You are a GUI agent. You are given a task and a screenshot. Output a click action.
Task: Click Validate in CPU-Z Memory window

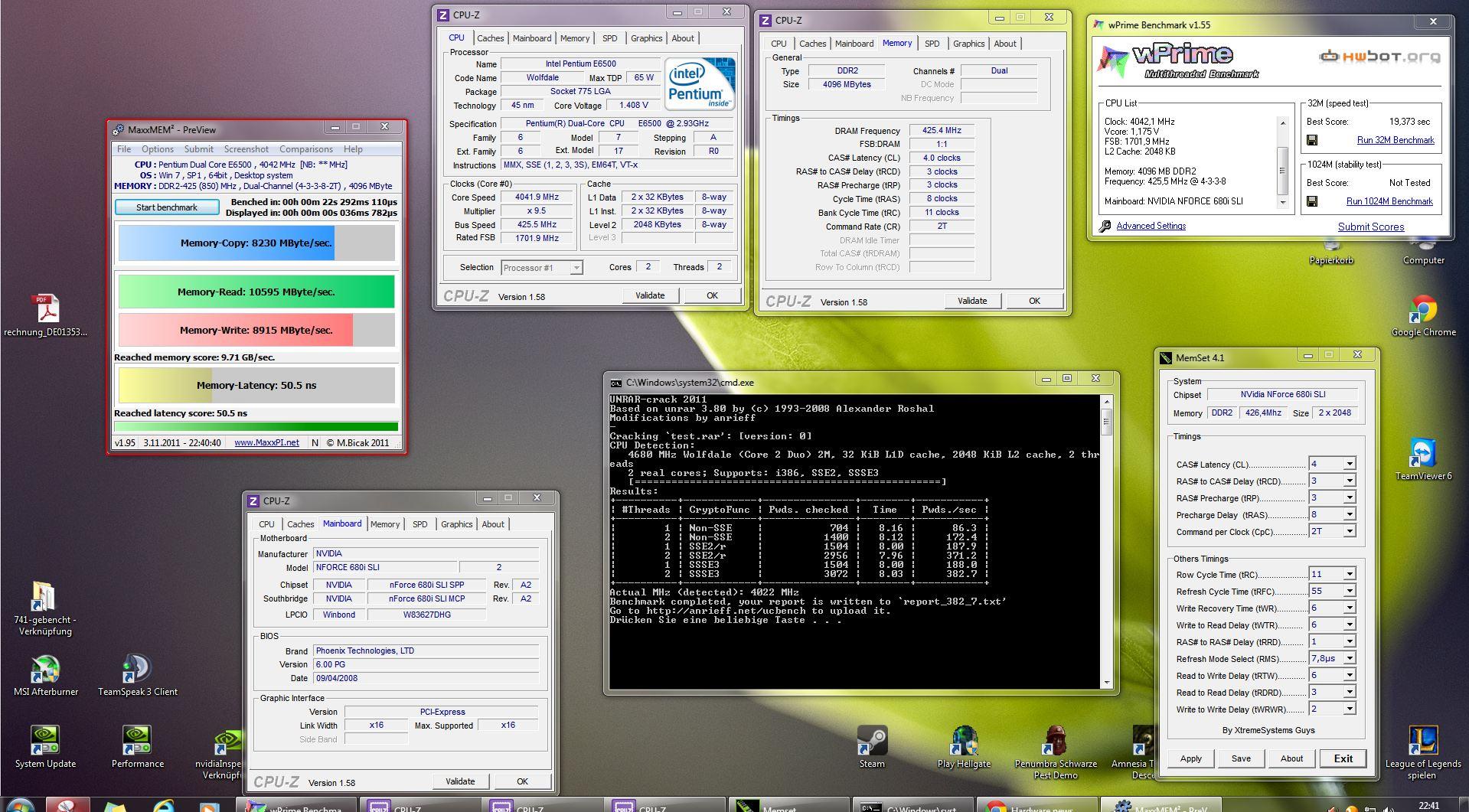tap(971, 301)
